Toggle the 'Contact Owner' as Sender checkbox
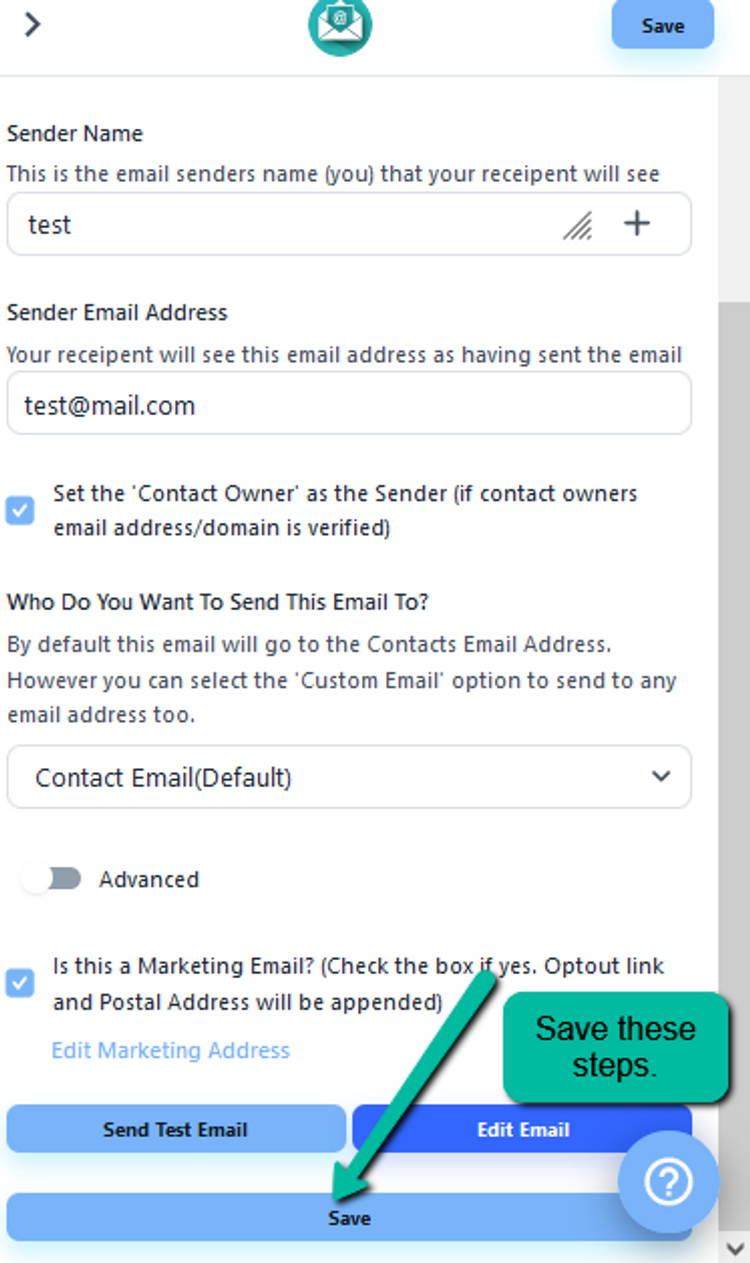750x1263 pixels. pyautogui.click(x=20, y=510)
